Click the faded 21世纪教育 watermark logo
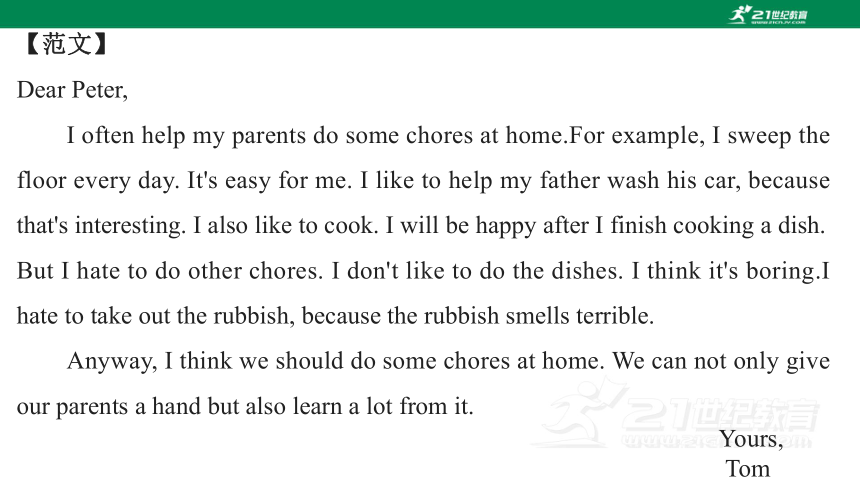 pos(677,415)
